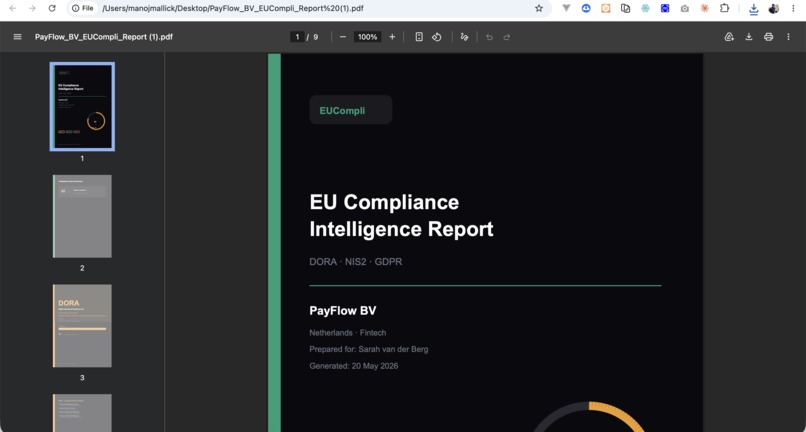The height and width of the screenshot is (432, 806).
Task: Open the draw annotation tool
Action: tap(464, 37)
